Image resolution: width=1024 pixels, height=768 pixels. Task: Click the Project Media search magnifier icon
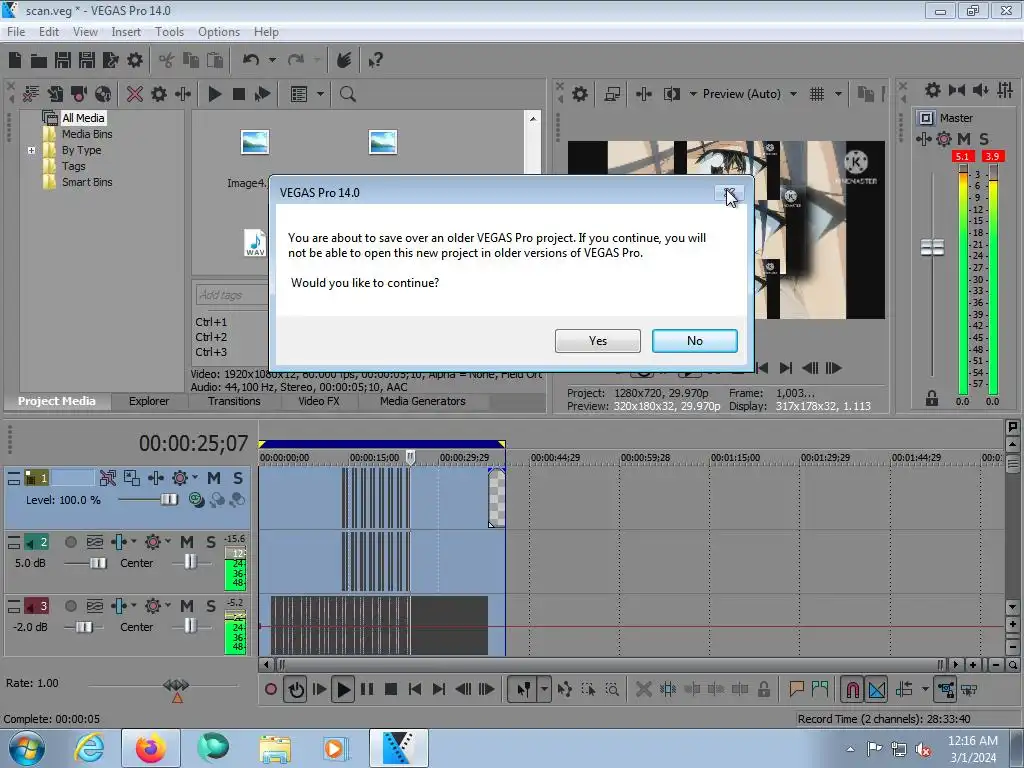click(347, 94)
